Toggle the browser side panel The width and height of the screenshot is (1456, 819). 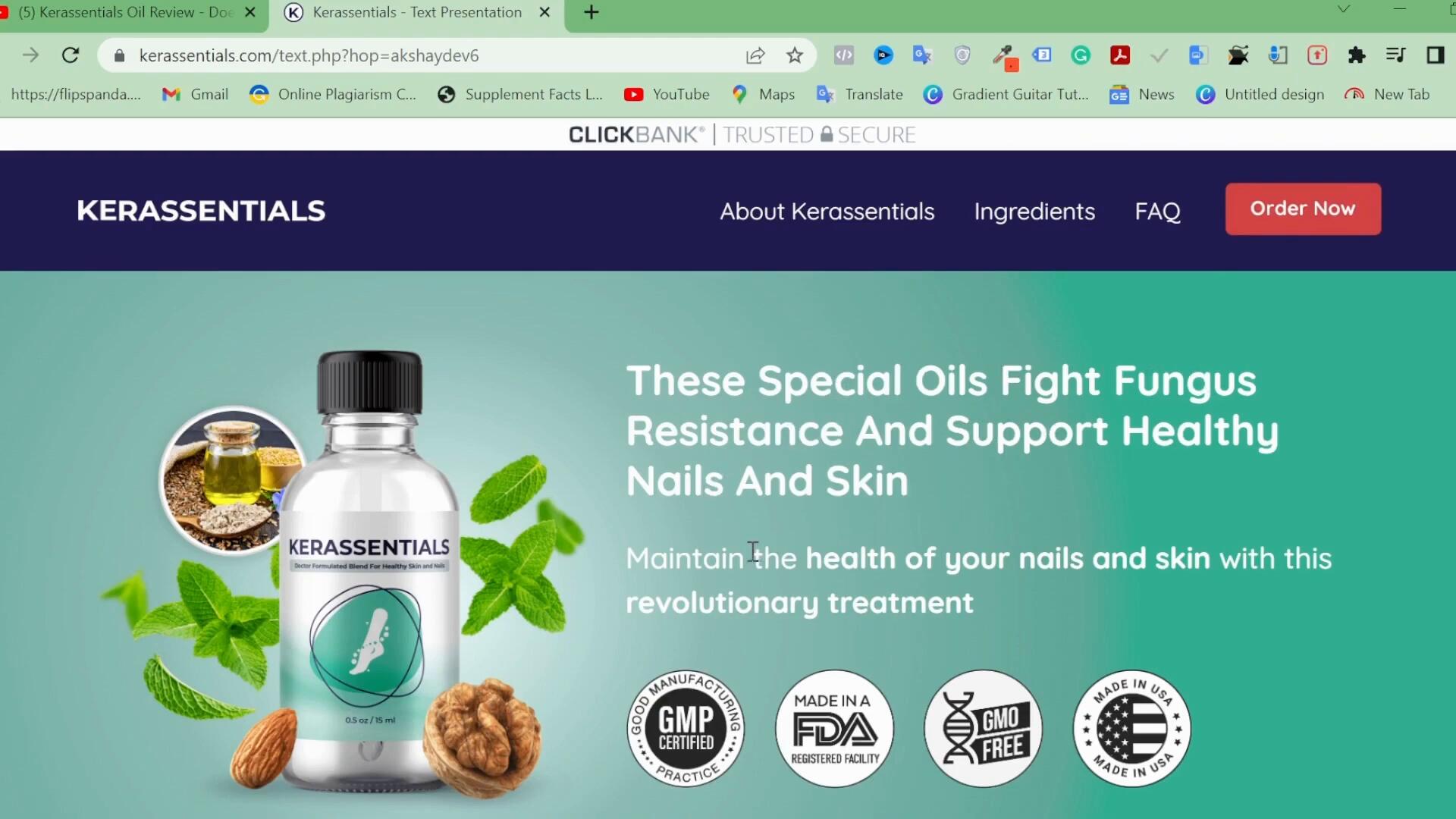point(1435,55)
